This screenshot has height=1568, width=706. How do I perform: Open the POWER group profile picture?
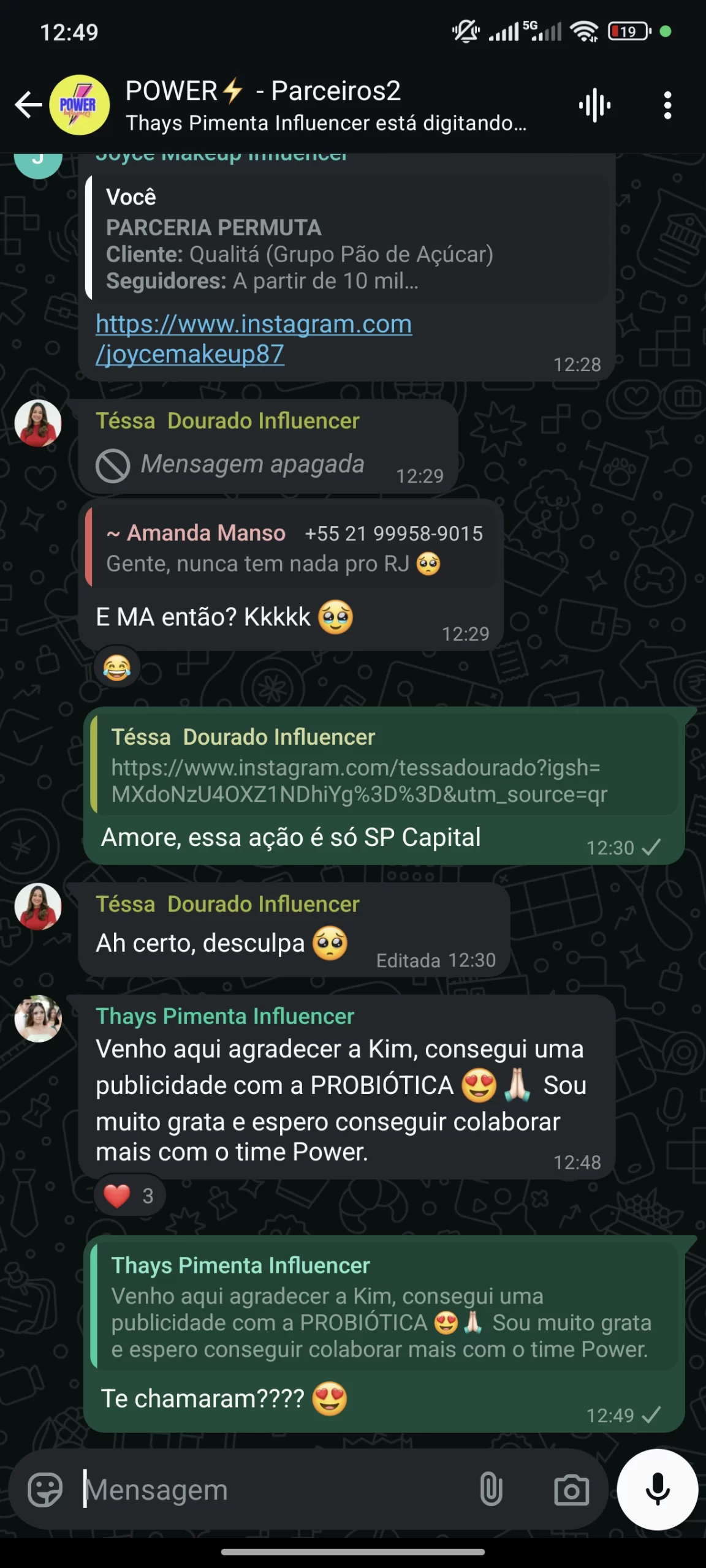pyautogui.click(x=80, y=105)
